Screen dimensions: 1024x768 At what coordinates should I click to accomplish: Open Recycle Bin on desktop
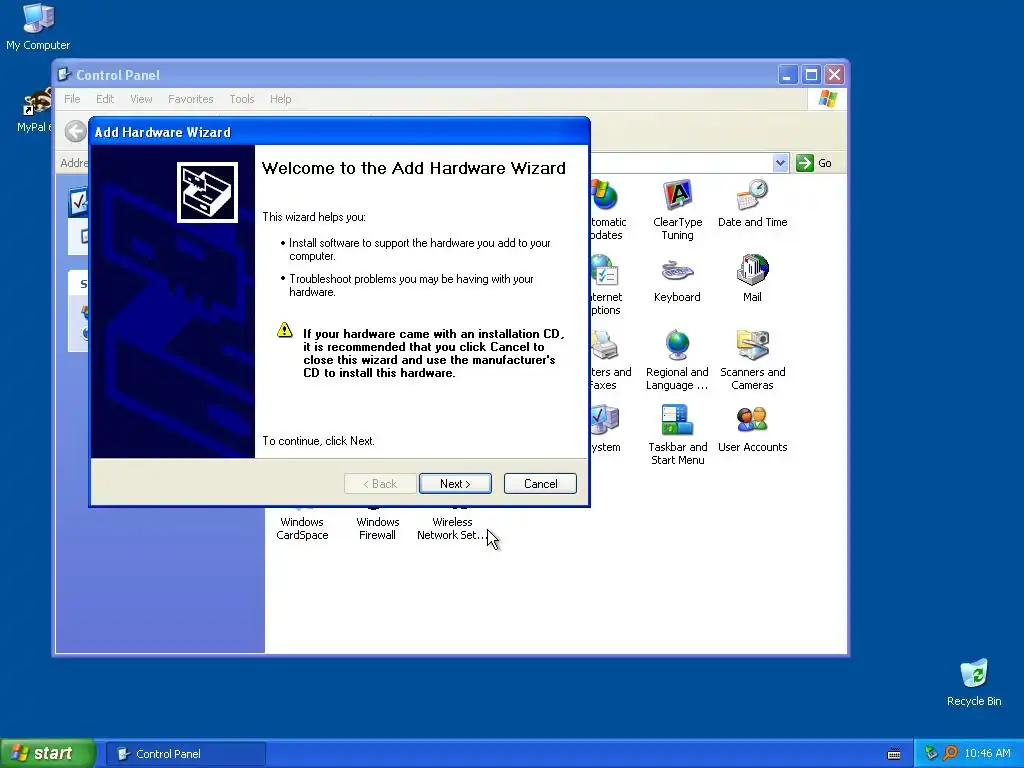974,682
